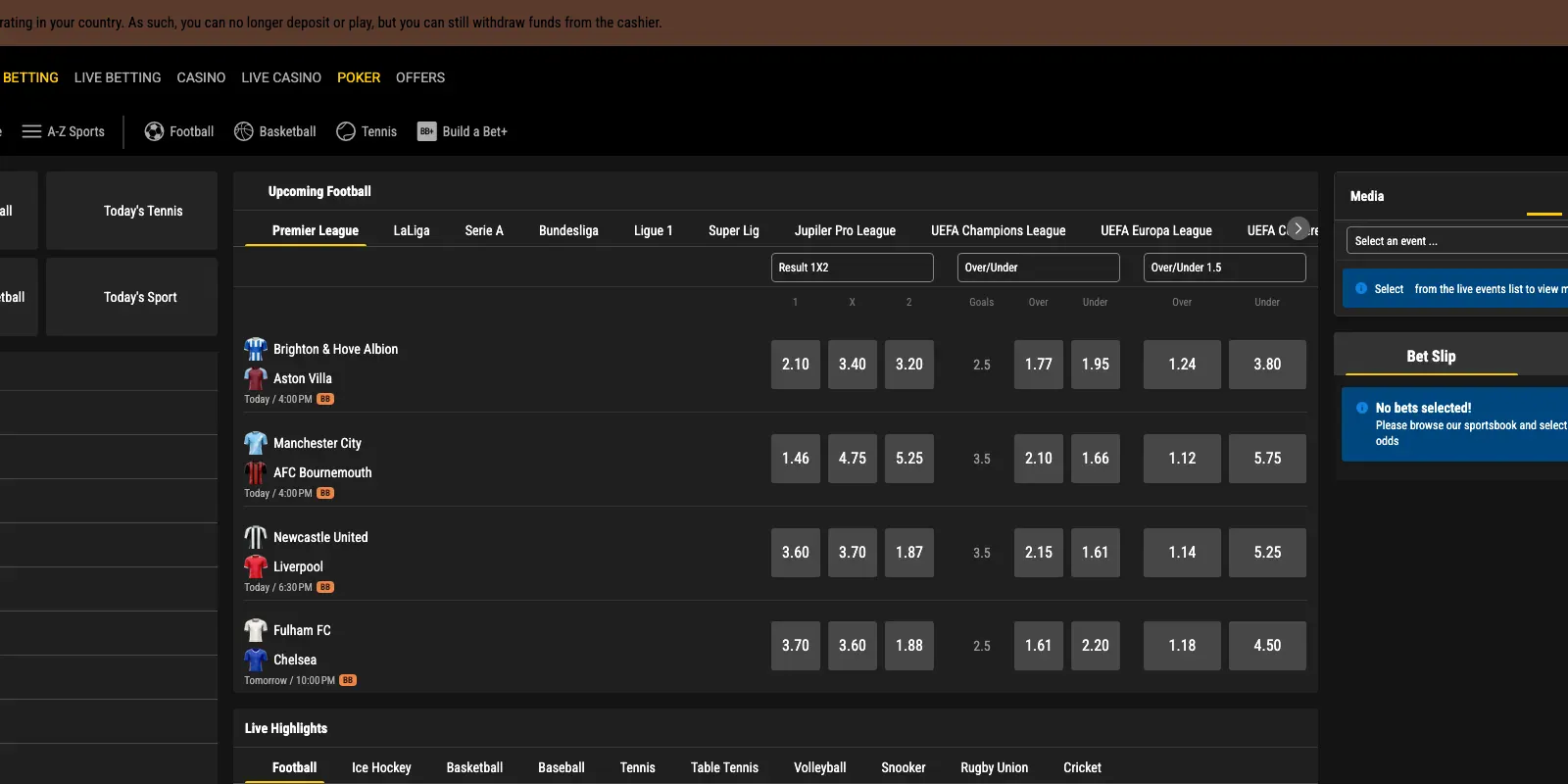This screenshot has height=784, width=1568.
Task: Click Manchester City team shirt icon
Action: (256, 443)
